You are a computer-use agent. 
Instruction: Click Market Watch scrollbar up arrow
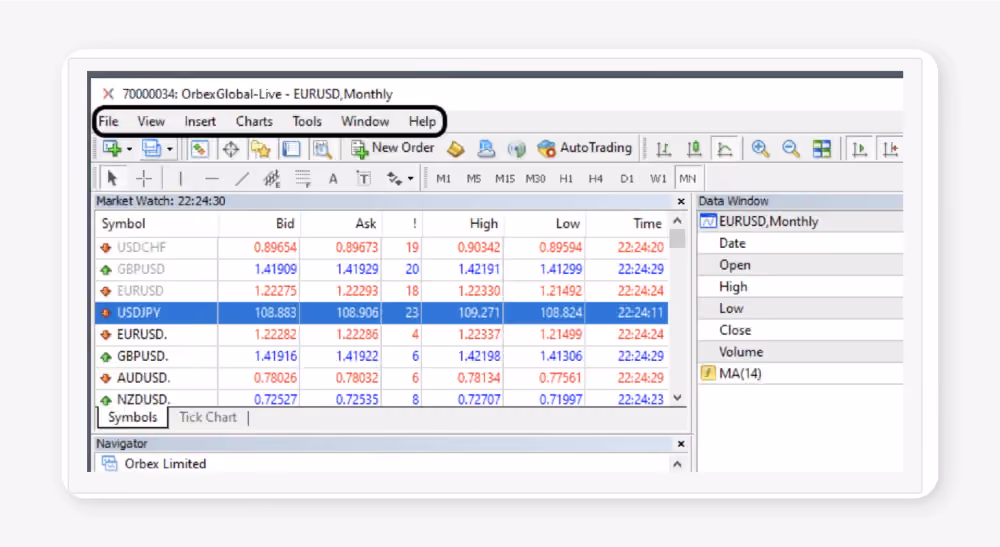[x=677, y=221]
